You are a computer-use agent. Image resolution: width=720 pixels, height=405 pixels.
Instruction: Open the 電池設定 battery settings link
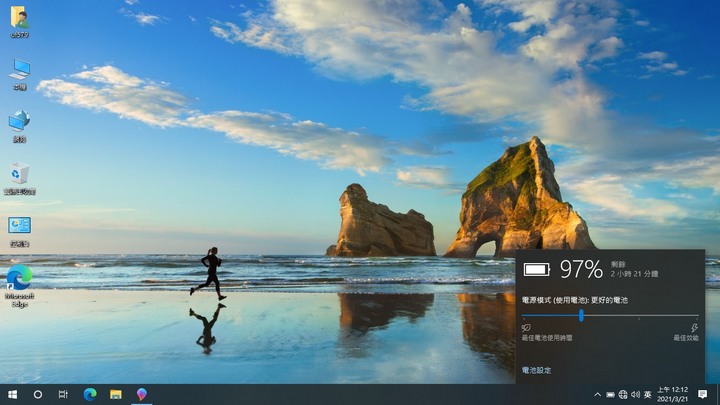(x=536, y=370)
